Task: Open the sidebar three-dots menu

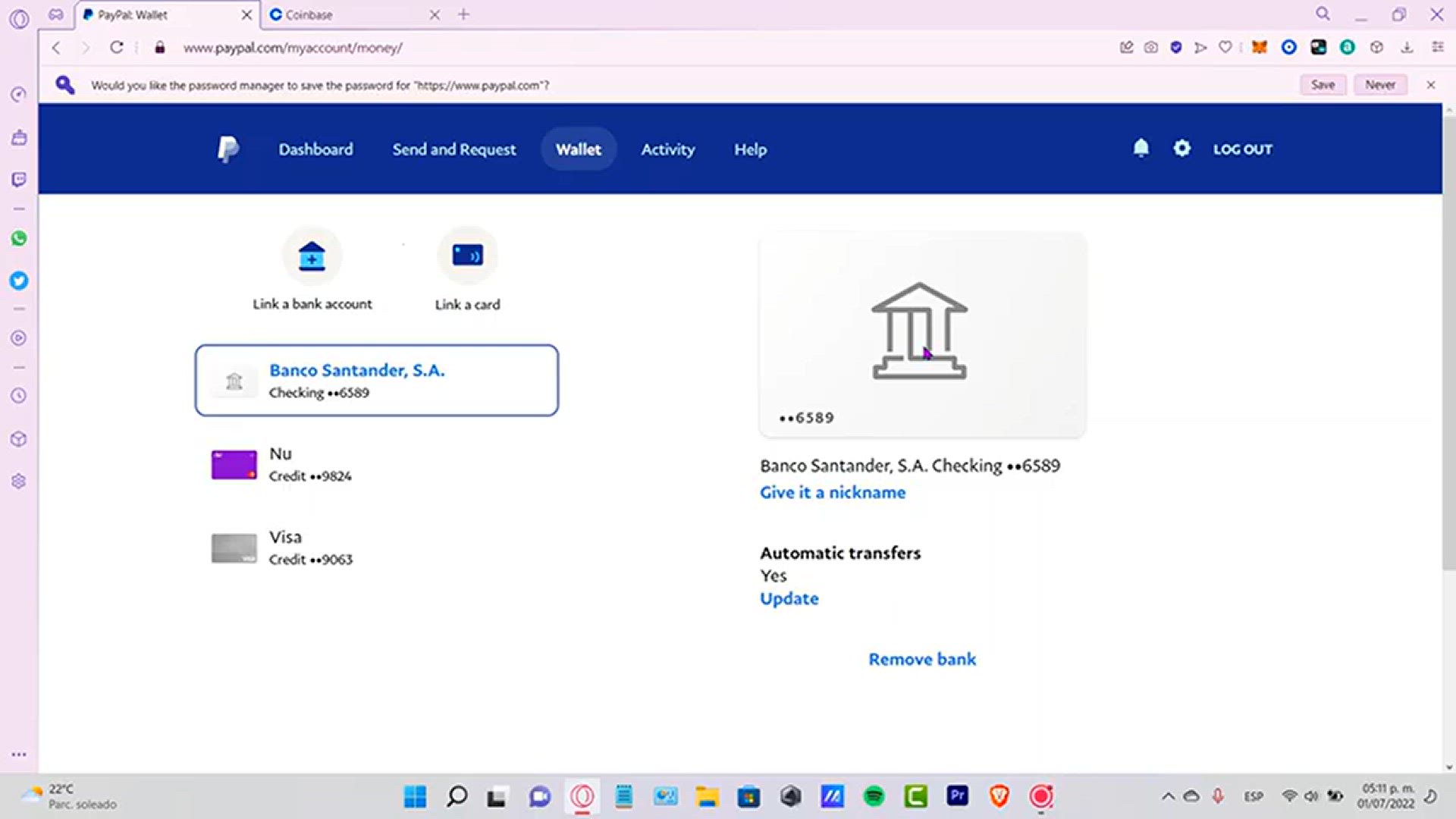Action: (19, 755)
